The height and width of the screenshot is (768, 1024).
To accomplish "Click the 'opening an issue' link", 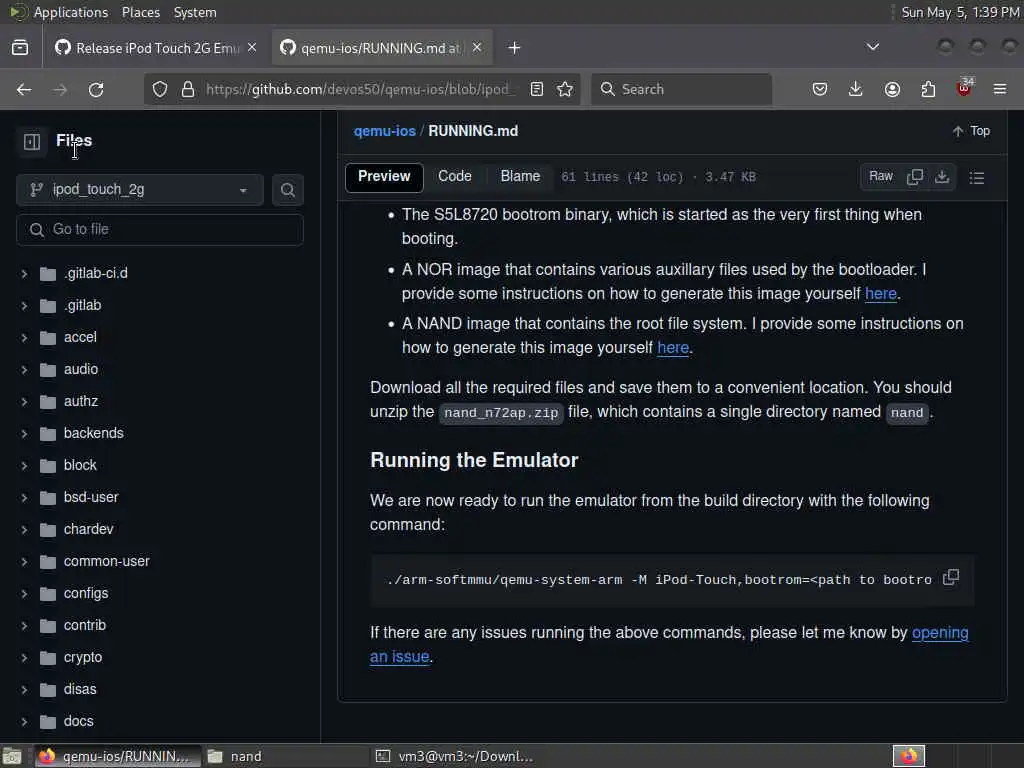I will pyautogui.click(x=939, y=633).
